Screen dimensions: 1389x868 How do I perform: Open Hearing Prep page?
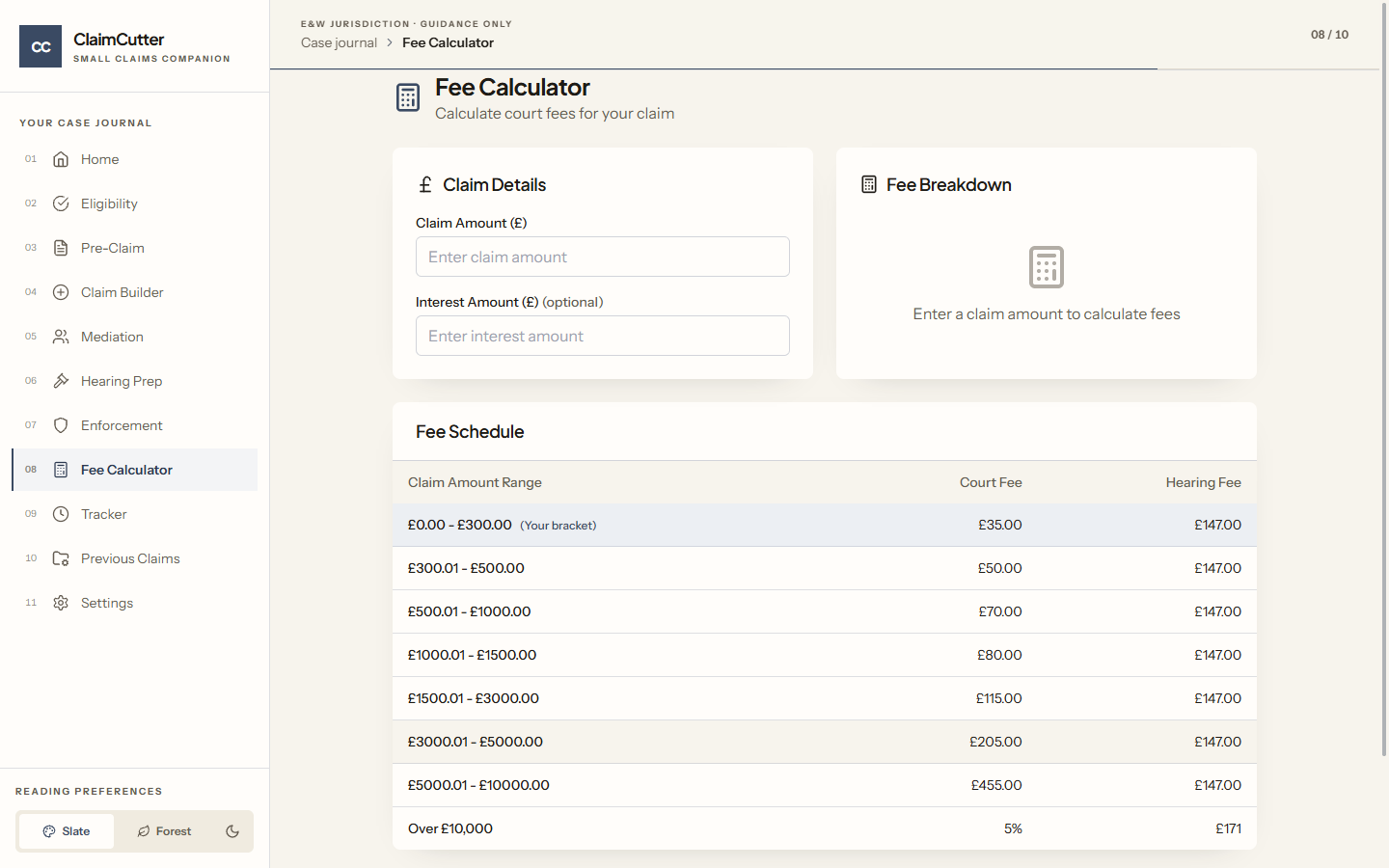click(135, 381)
